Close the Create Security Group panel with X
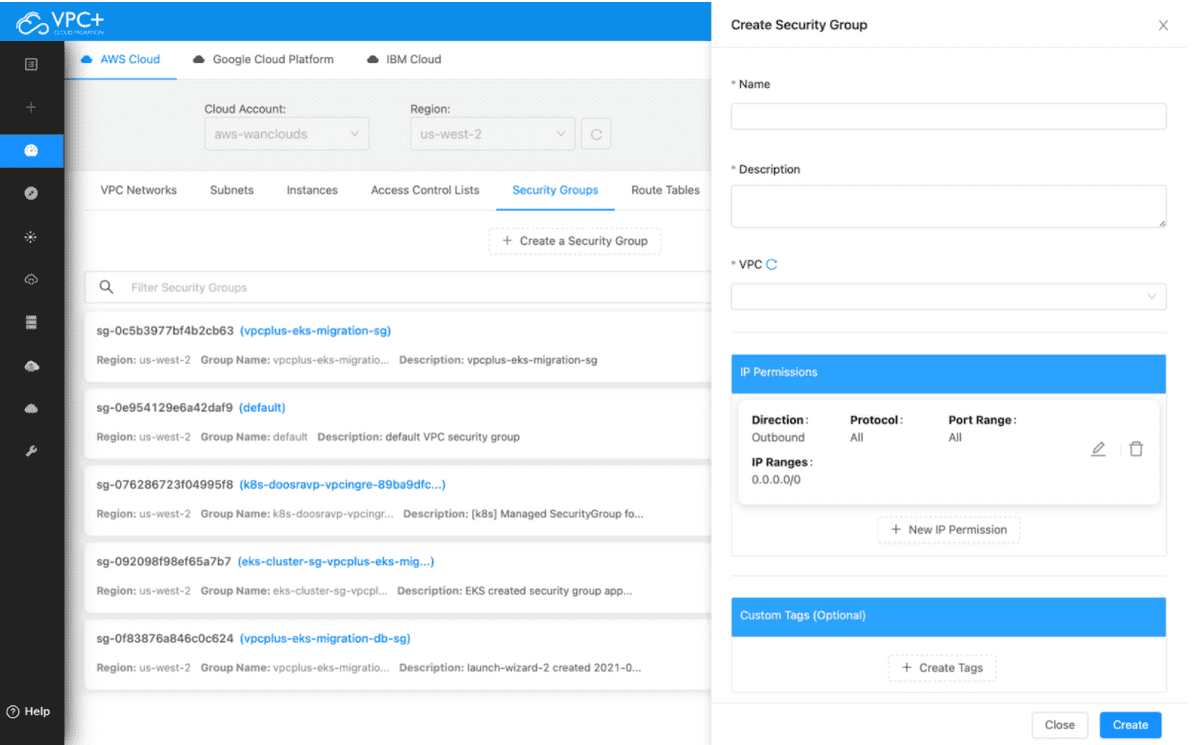The image size is (1200, 745). [1163, 25]
